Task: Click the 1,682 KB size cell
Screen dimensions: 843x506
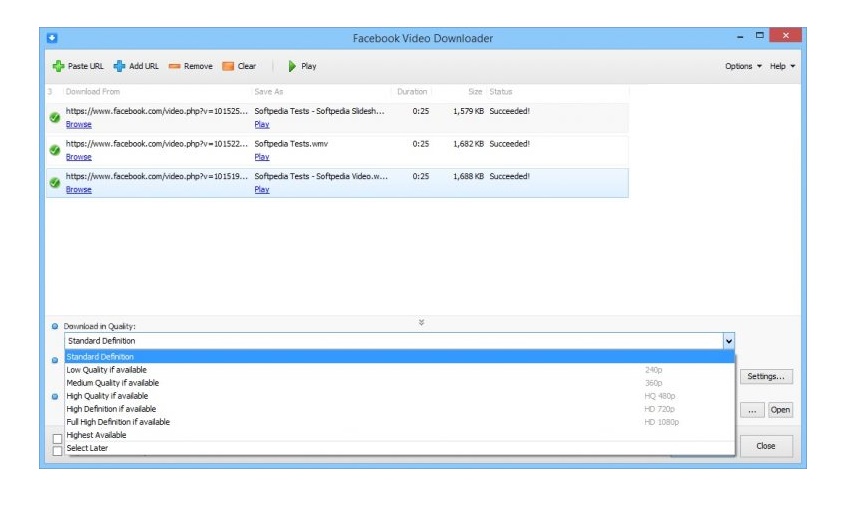Action: point(468,144)
